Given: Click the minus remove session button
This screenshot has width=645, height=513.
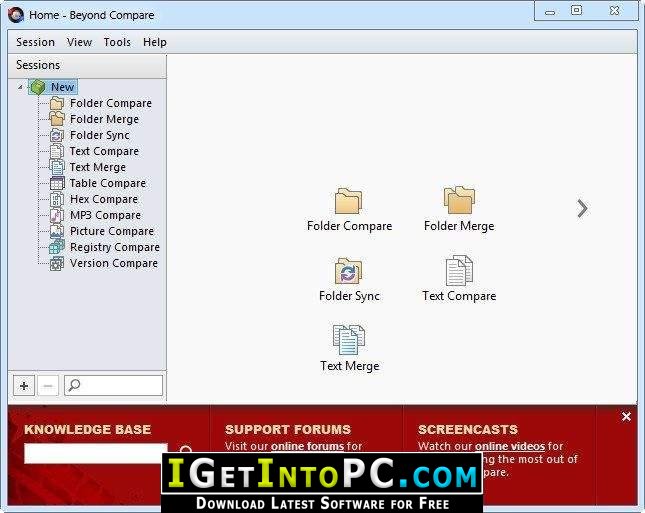Looking at the screenshot, I should tap(48, 386).
